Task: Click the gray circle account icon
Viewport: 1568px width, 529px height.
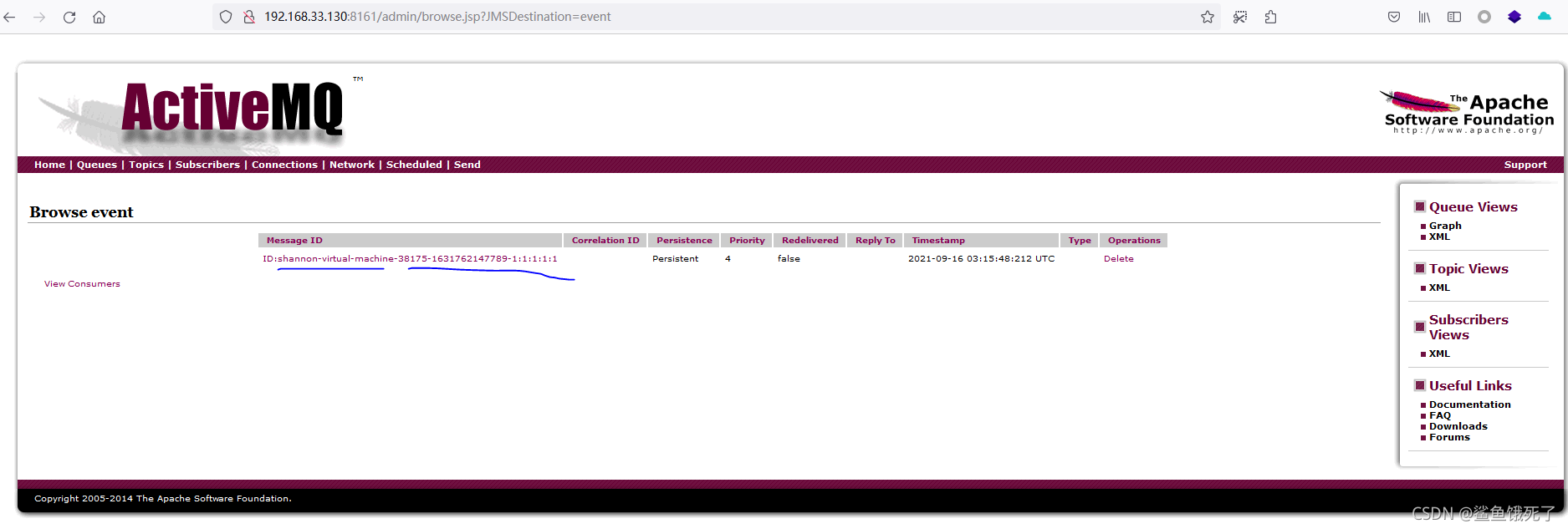Action: tap(1484, 17)
